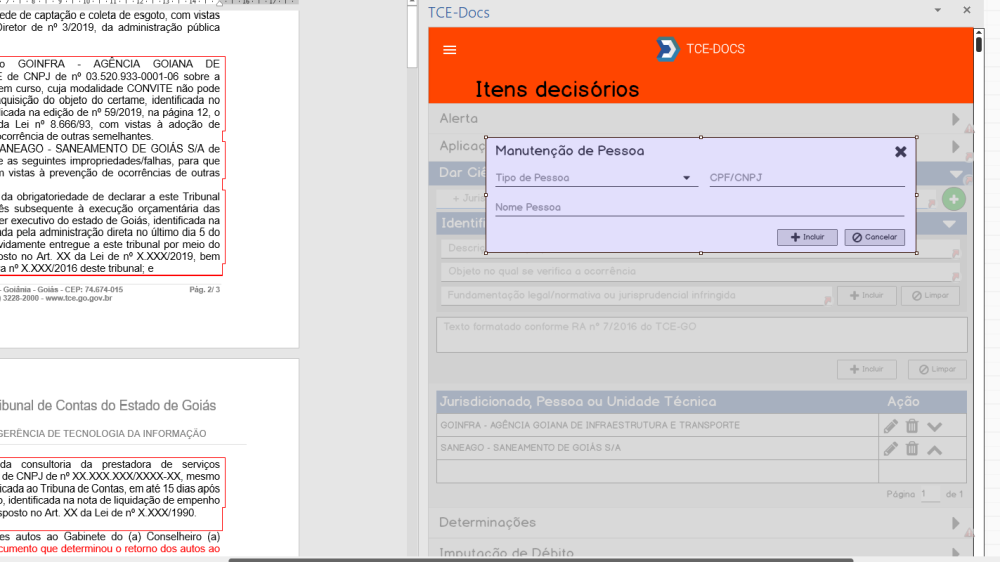Click the Incluir button in the dialog
Screen dimensions: 1000x562
click(x=807, y=238)
